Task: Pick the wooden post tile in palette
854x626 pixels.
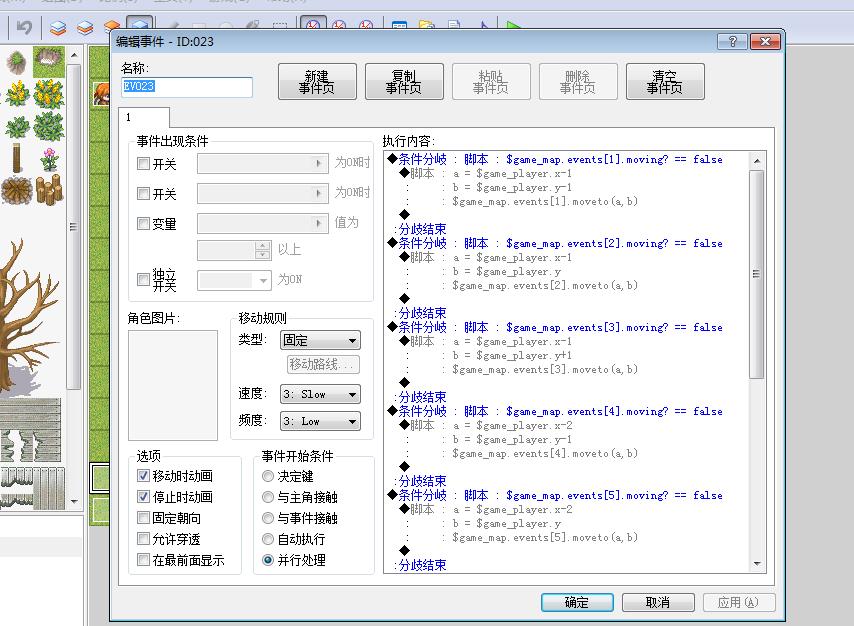Action: click(17, 159)
